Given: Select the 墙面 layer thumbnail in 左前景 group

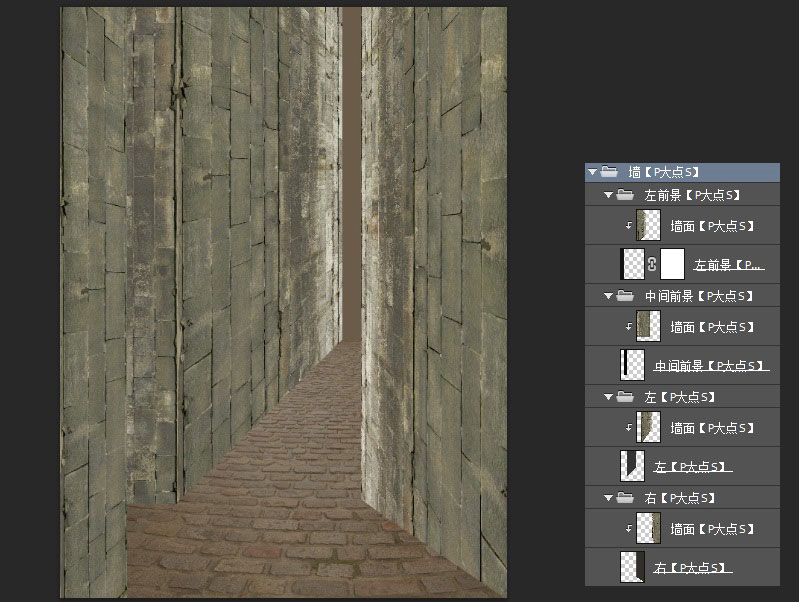Looking at the screenshot, I should 648,225.
